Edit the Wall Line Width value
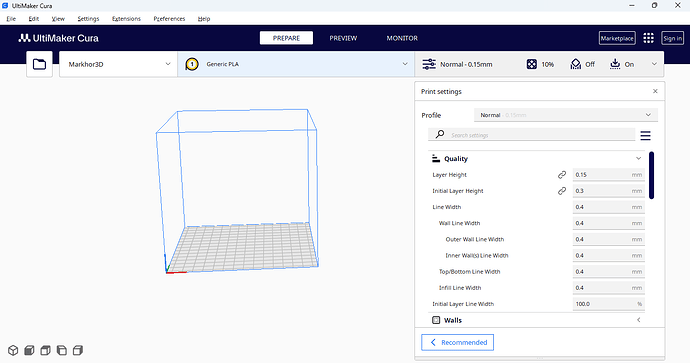 (x=609, y=223)
